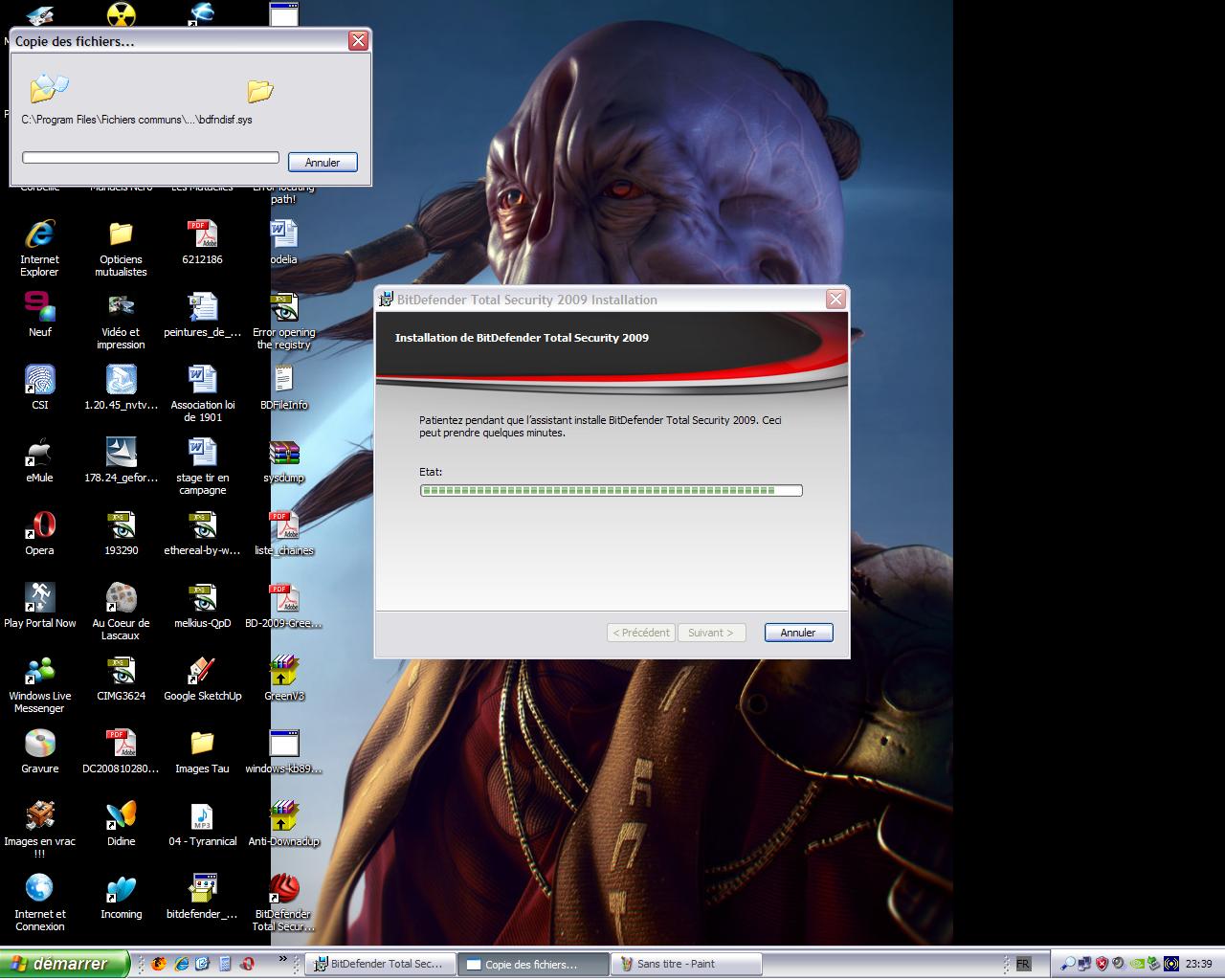
Task: Click the greyed-out Suivant button
Action: tap(711, 633)
